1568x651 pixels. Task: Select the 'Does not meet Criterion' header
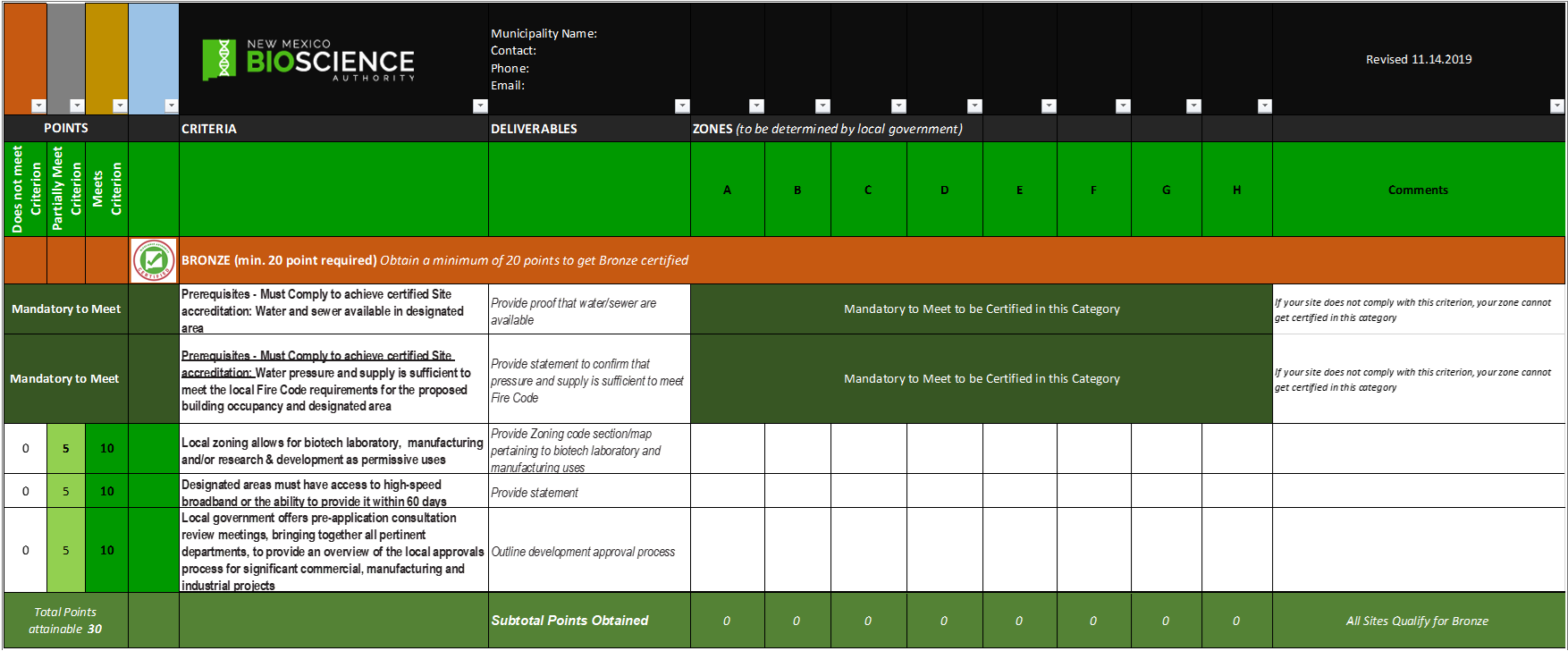click(25, 189)
